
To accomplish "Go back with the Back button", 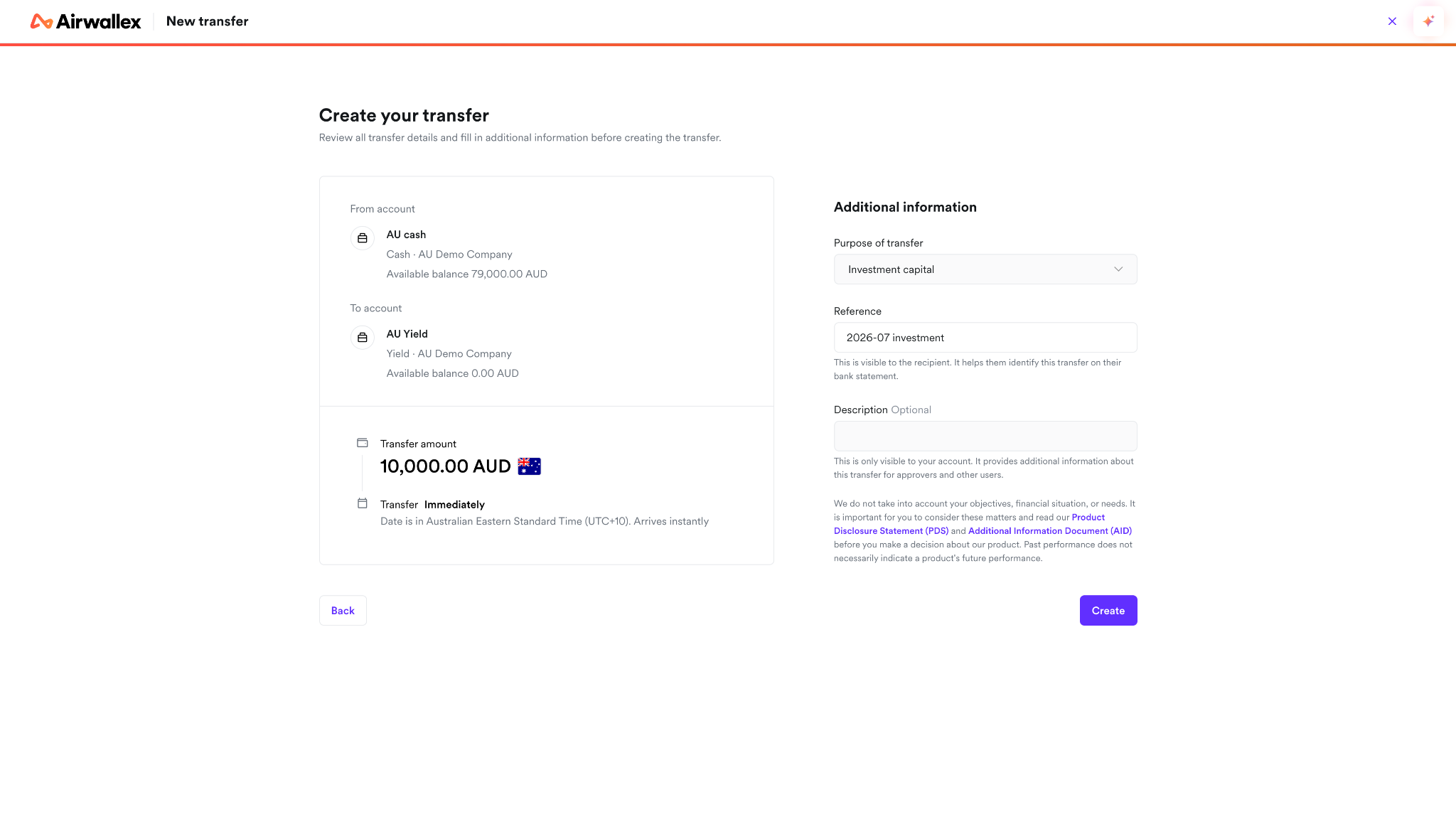I will 343,611.
